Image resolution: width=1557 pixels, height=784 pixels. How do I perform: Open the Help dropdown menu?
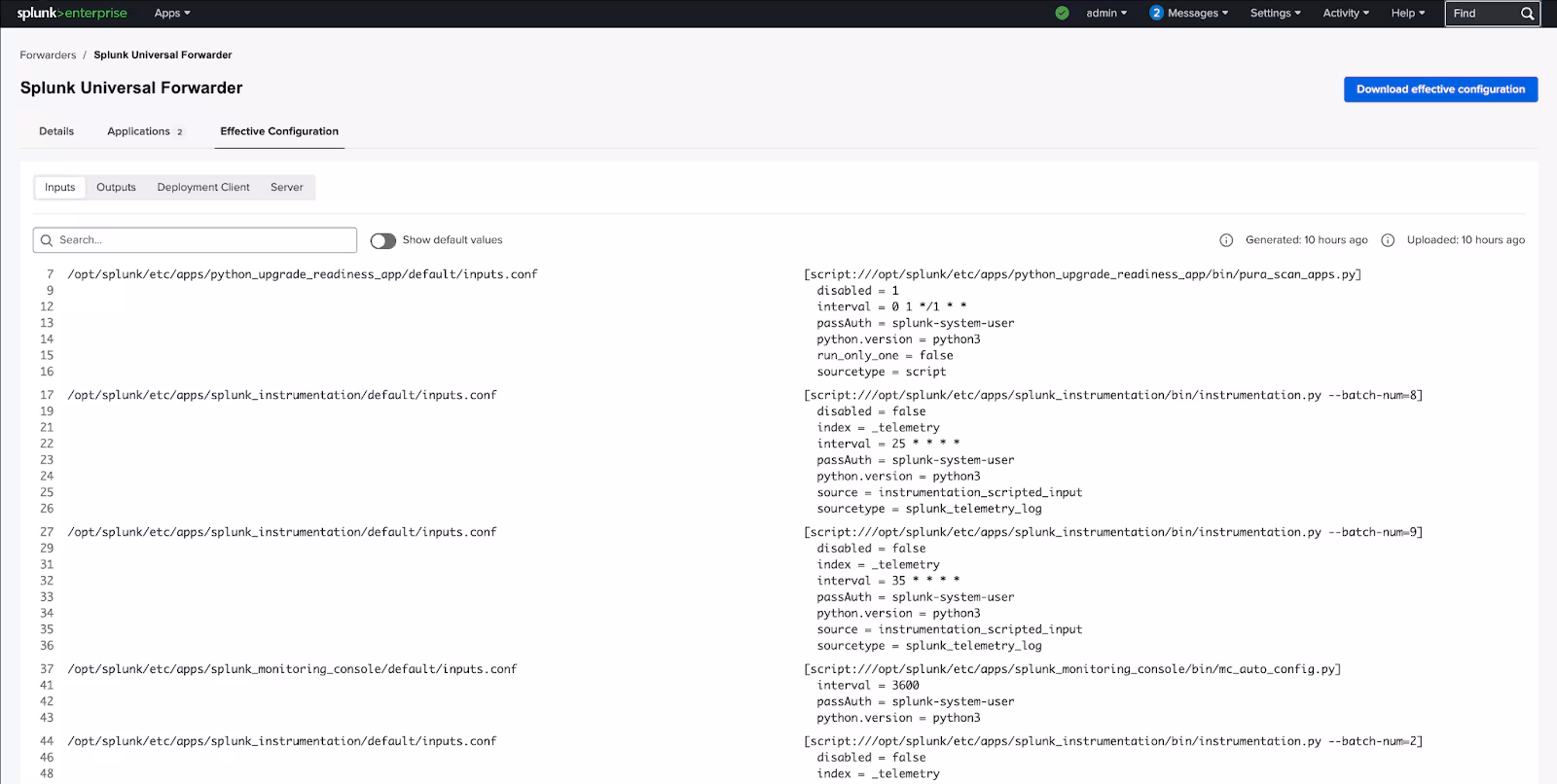coord(1407,14)
